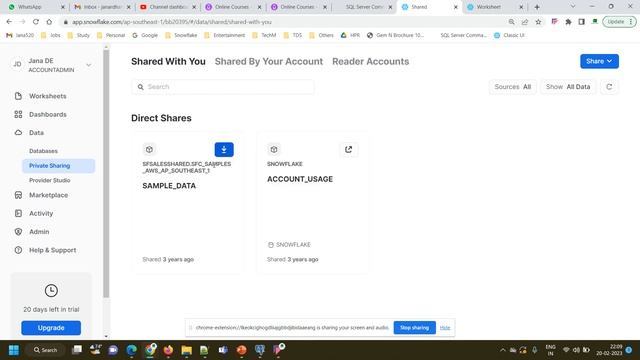Image resolution: width=640 pixels, height=360 pixels.
Task: Switch to Reader Accounts tab
Action: coord(370,61)
